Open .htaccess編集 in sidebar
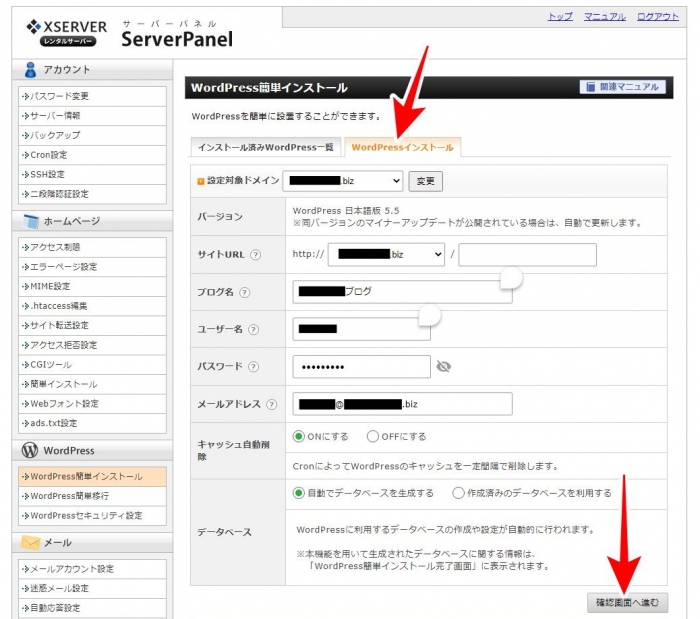 [92, 306]
